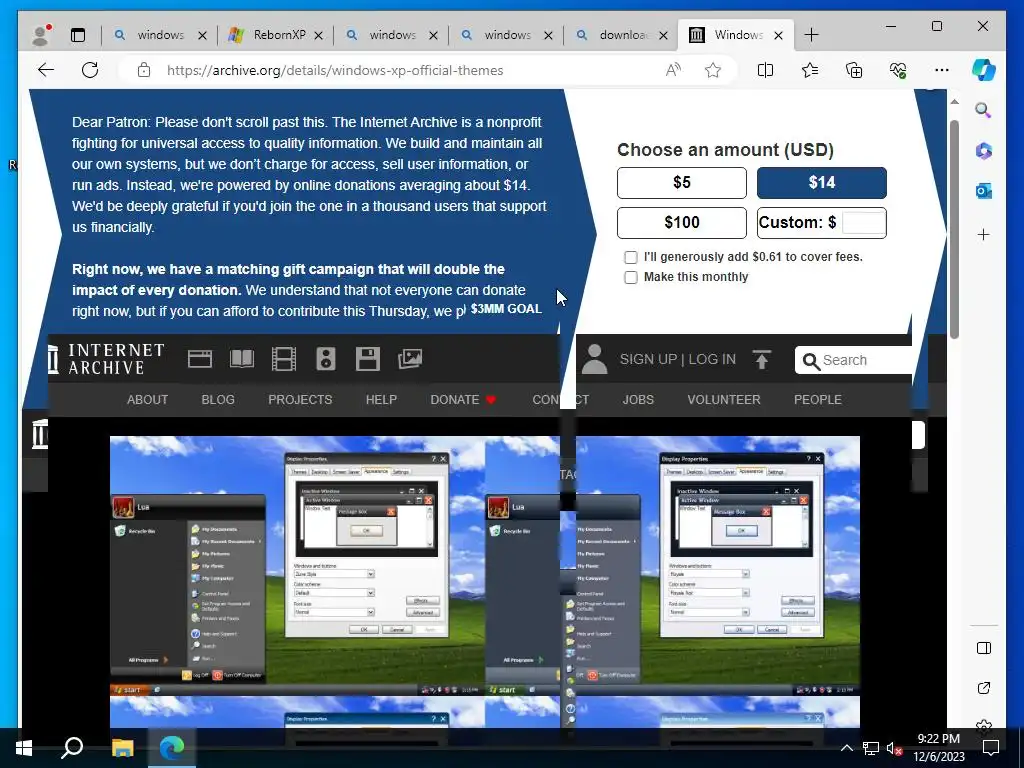Open Read aloud icon in the address bar
The image size is (1024, 768).
click(x=673, y=70)
